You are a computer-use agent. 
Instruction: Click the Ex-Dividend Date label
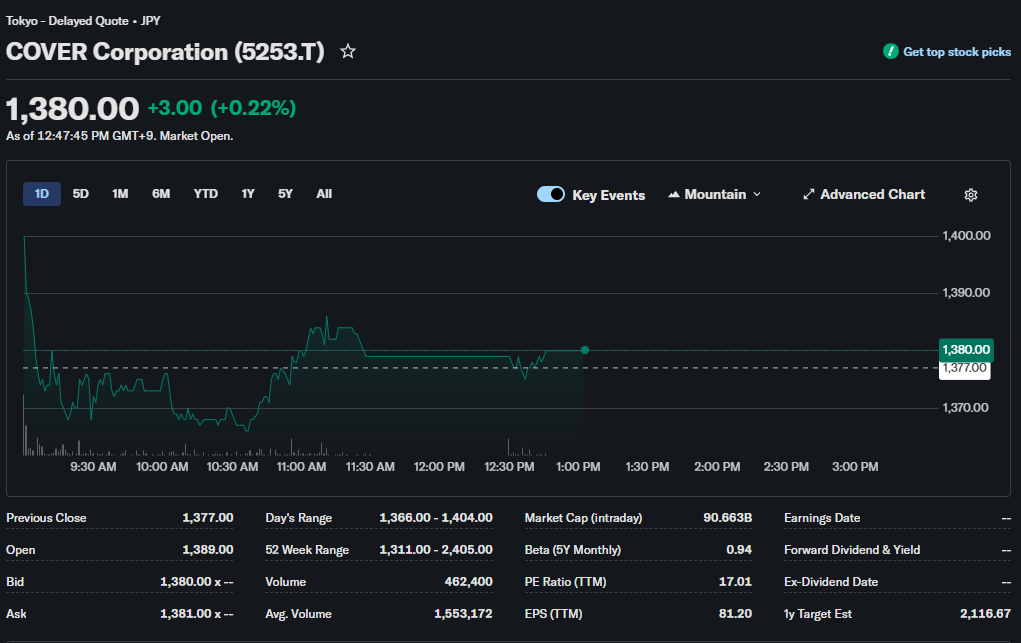831,582
